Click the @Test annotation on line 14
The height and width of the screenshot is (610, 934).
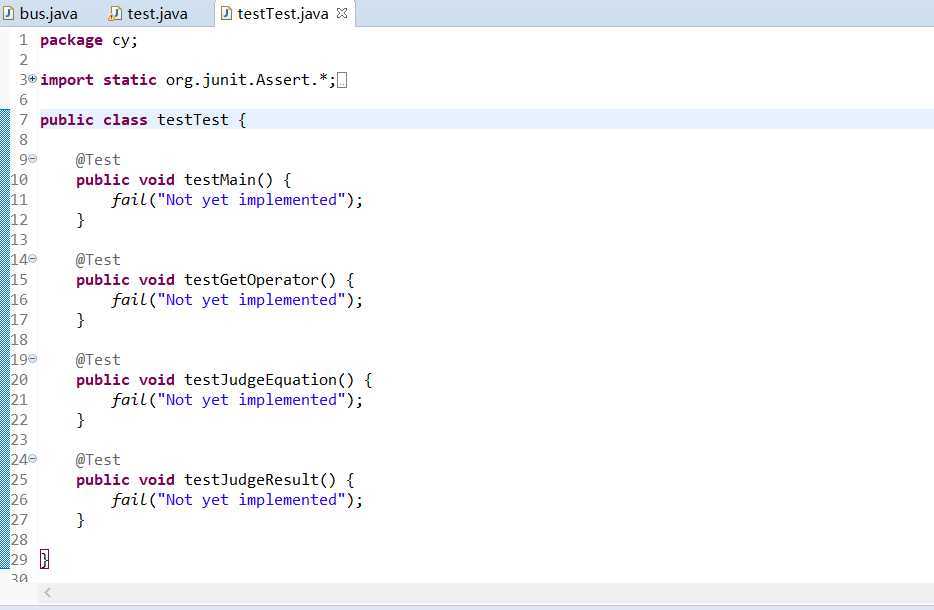98,260
